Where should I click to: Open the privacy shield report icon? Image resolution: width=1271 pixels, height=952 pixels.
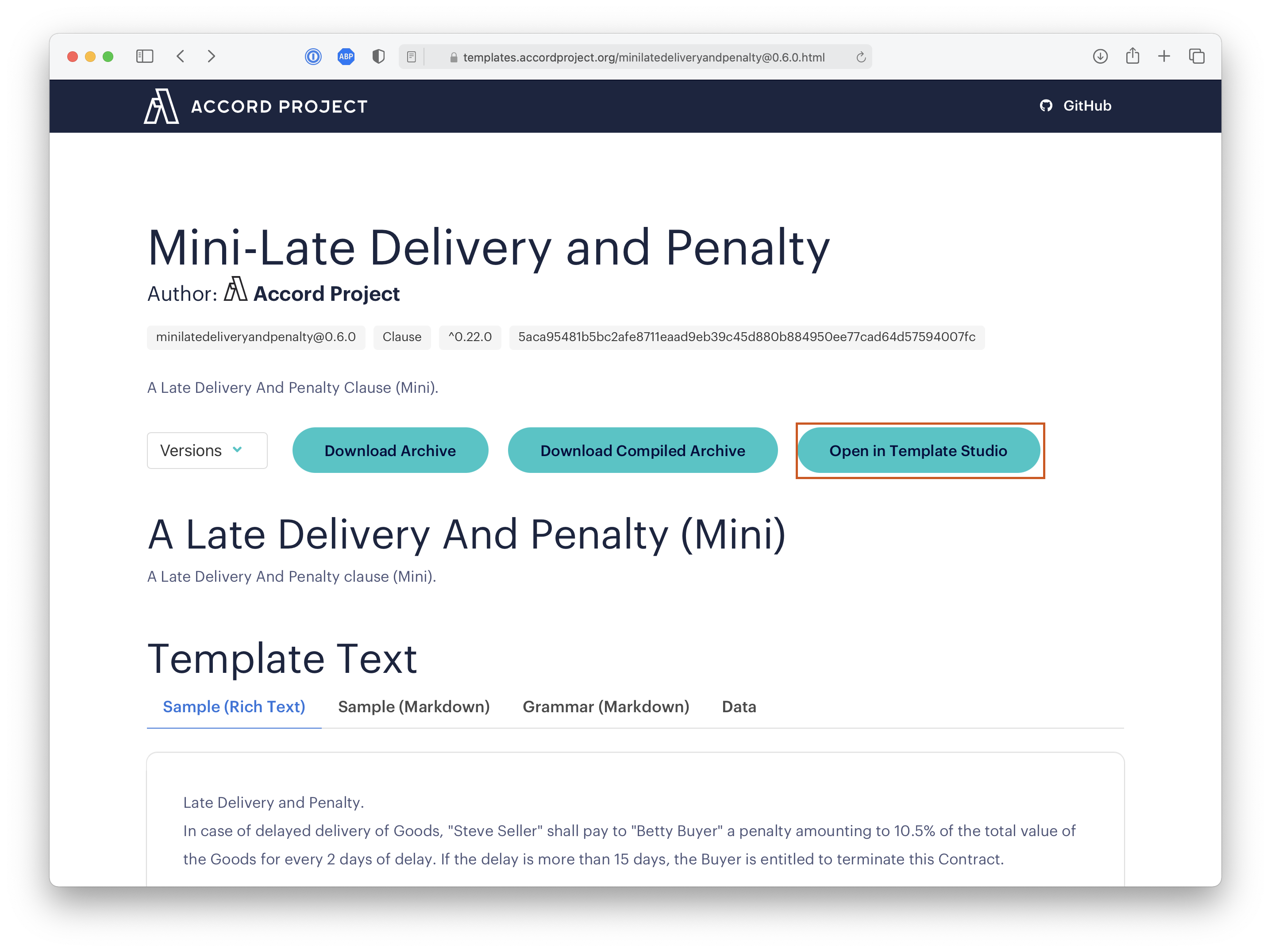tap(378, 56)
